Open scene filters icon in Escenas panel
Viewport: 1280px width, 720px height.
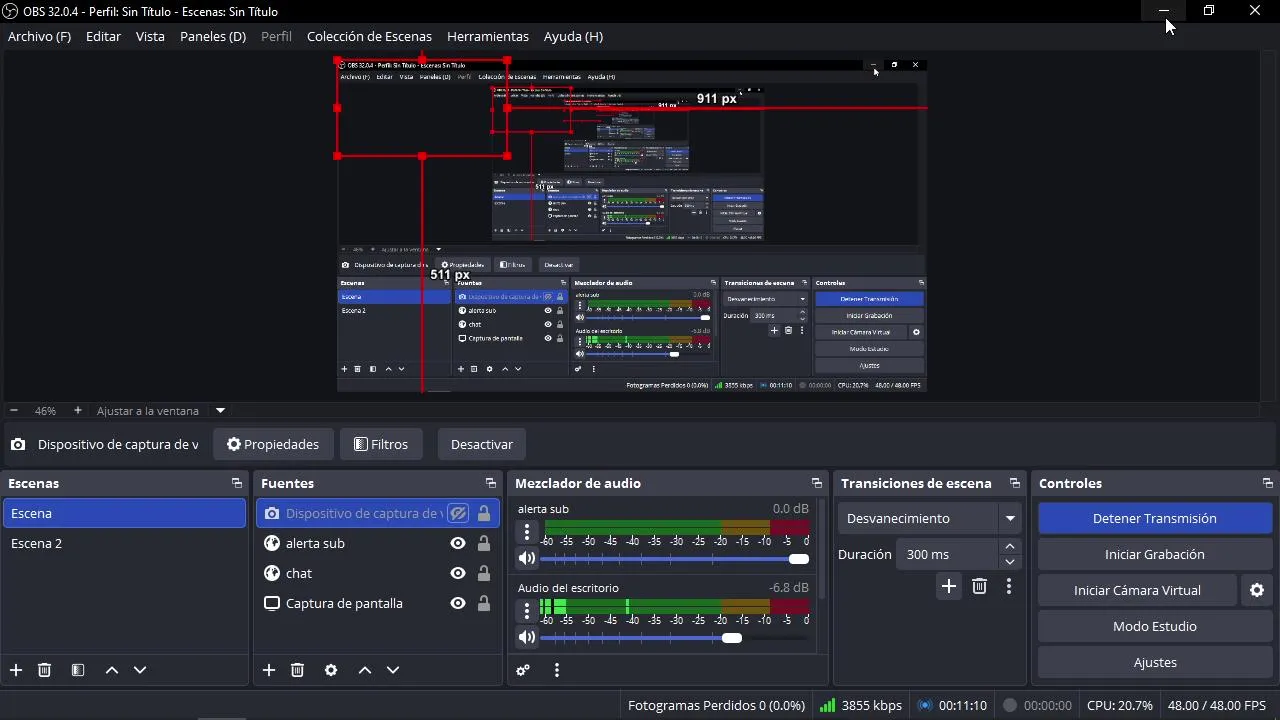(78, 670)
